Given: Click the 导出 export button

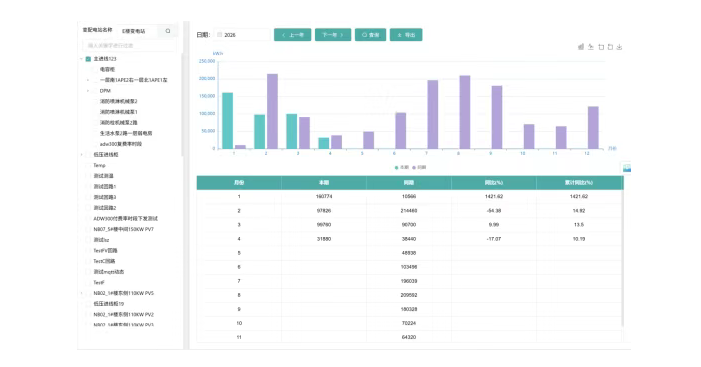Looking at the screenshot, I should tap(406, 35).
